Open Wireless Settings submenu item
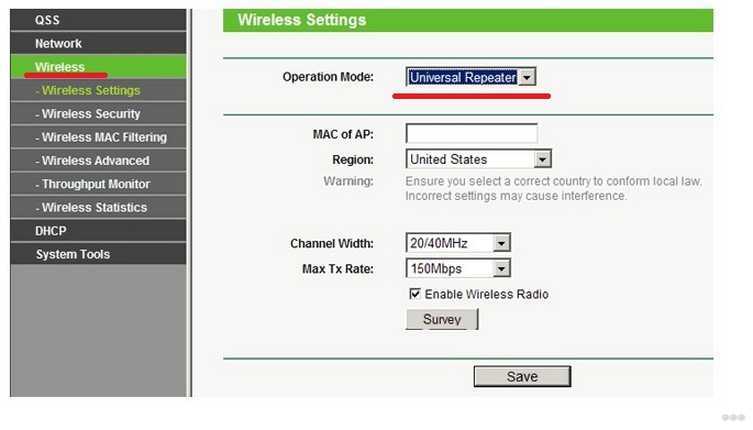 pyautogui.click(x=98, y=90)
